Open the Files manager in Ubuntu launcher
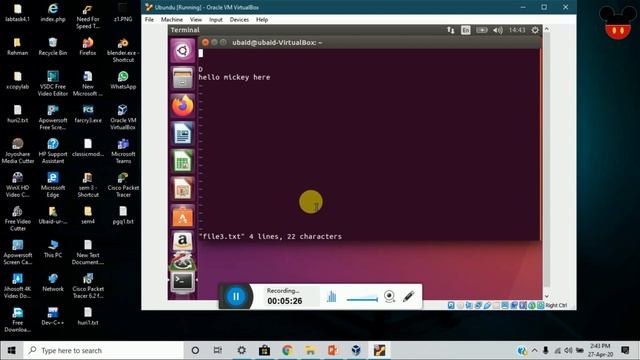Viewport: 640px width, 360px height. [x=182, y=78]
